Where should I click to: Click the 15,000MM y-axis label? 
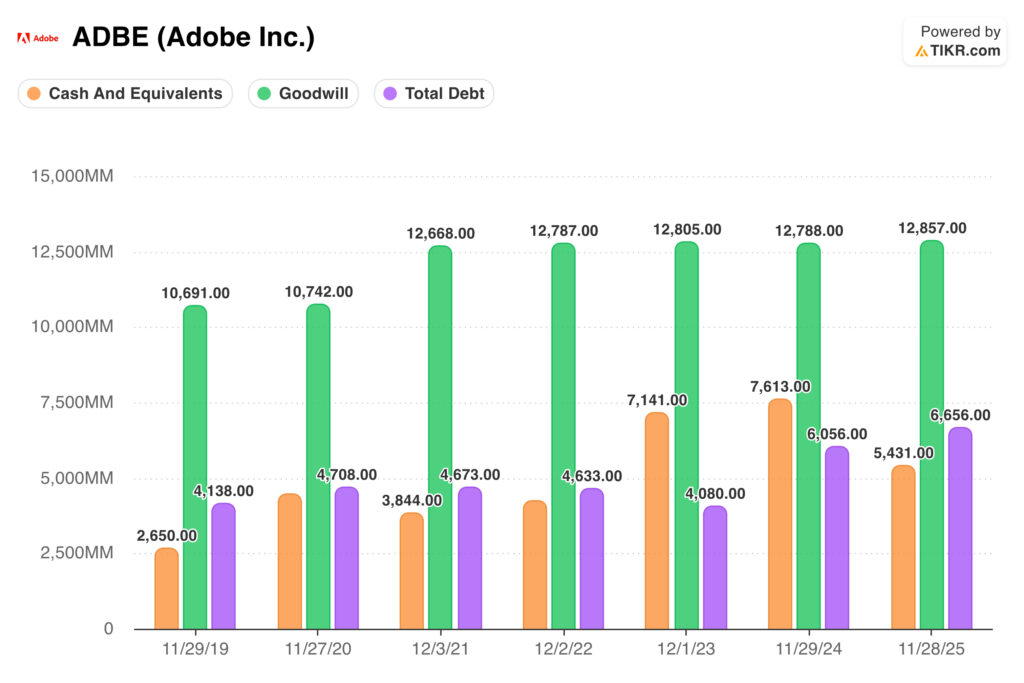pos(73,176)
